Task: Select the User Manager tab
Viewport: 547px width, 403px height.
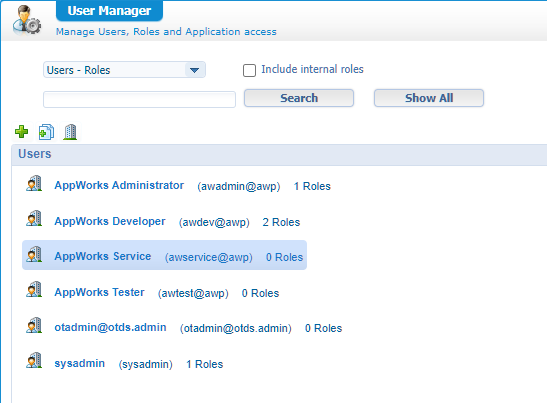Action: tap(109, 11)
